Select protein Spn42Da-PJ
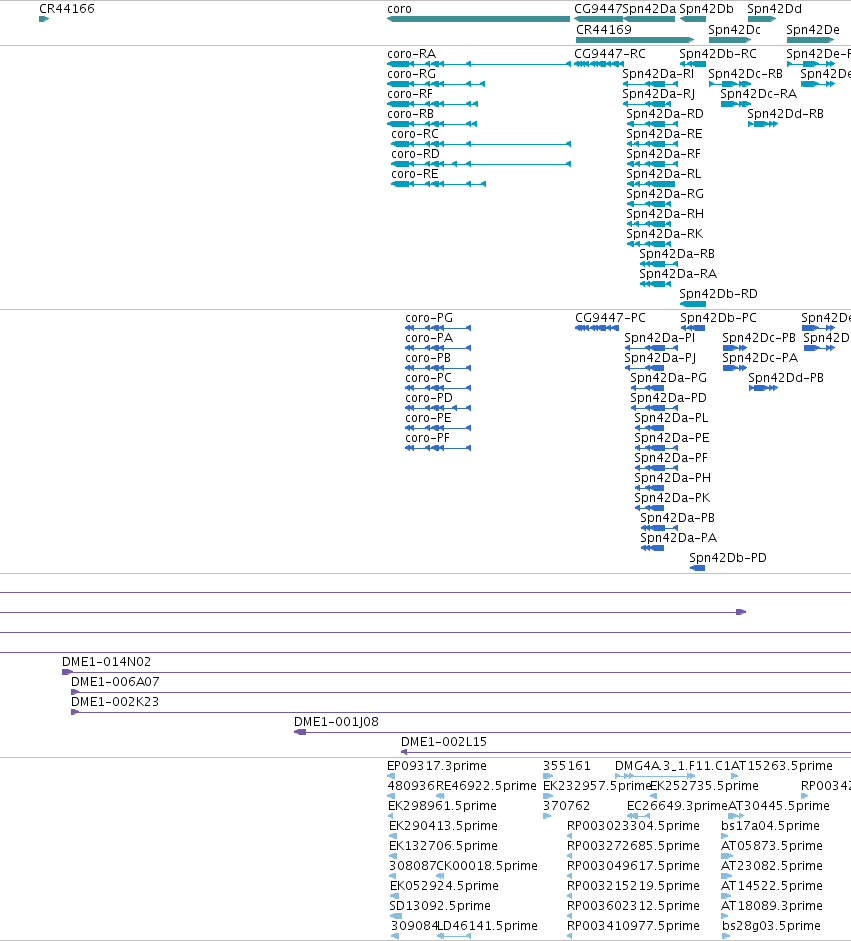The width and height of the screenshot is (851, 941). coord(660,358)
